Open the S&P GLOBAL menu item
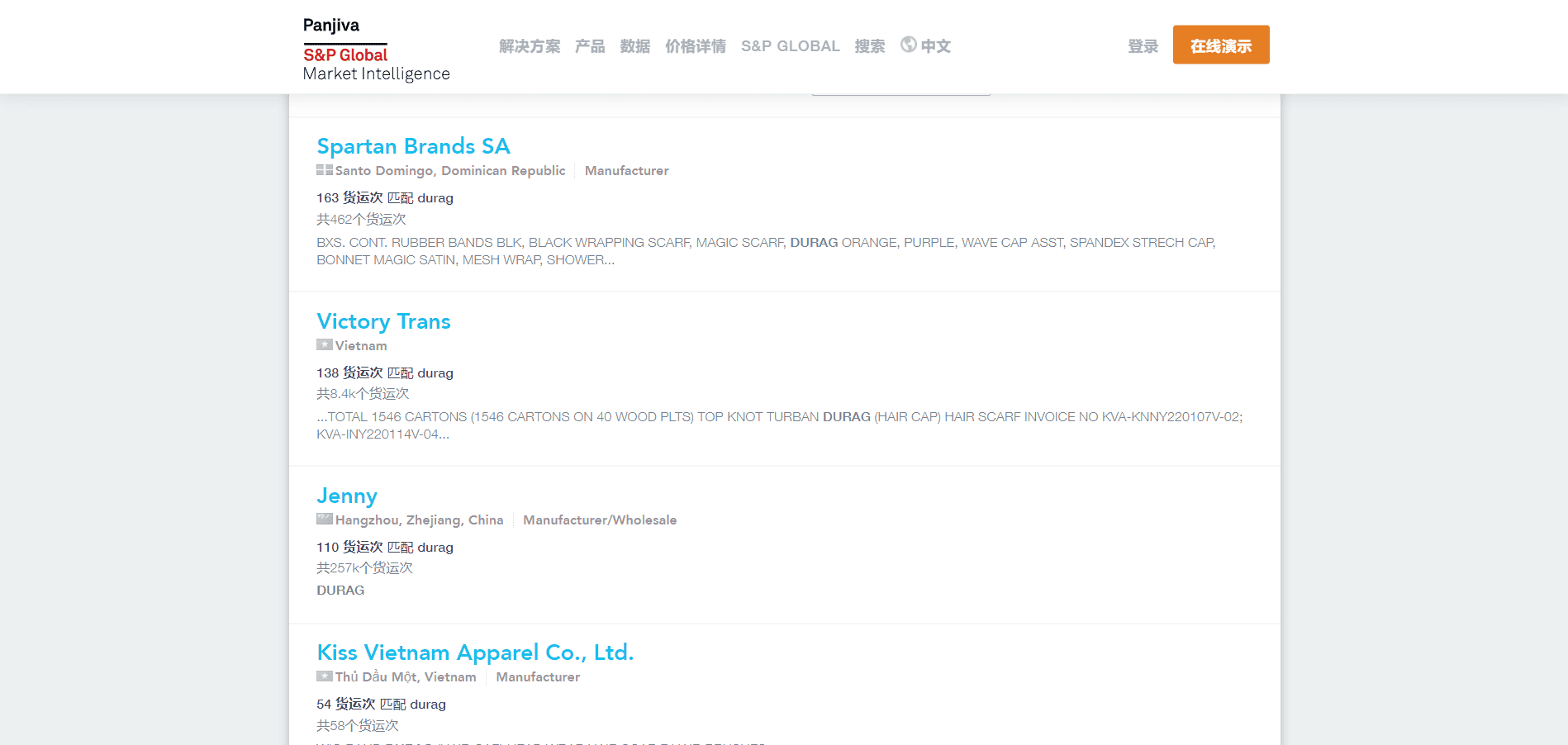Screen dimensions: 1568x745 pyautogui.click(x=790, y=46)
